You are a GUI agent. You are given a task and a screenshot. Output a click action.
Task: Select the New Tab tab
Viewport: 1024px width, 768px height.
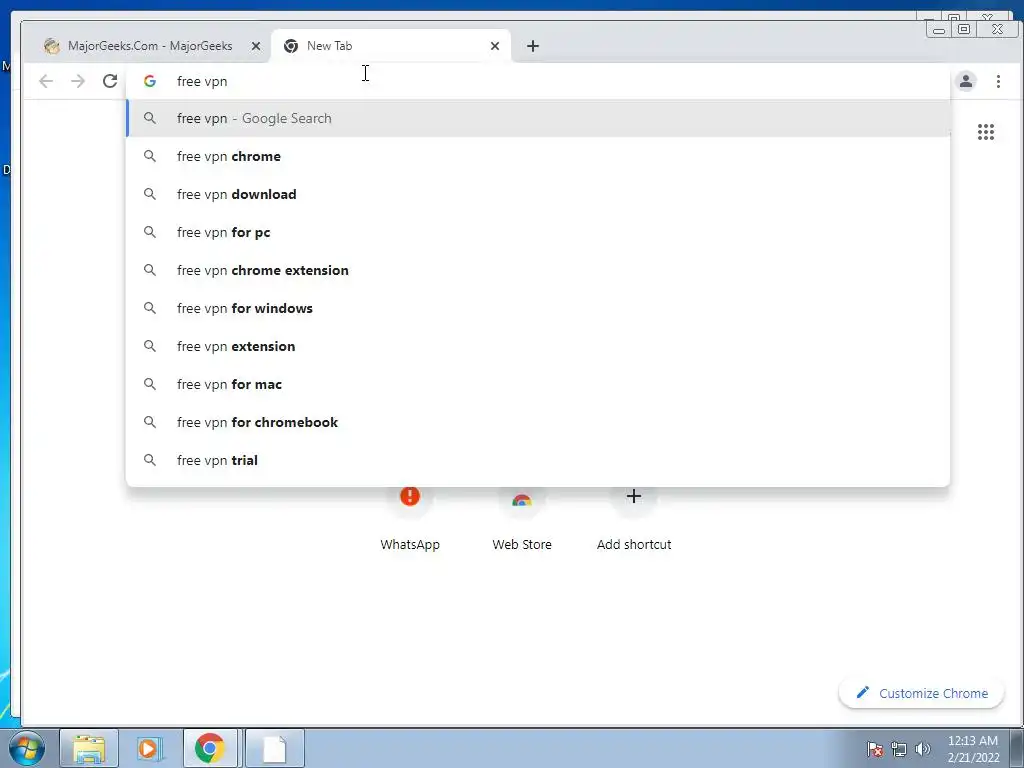[x=391, y=46]
